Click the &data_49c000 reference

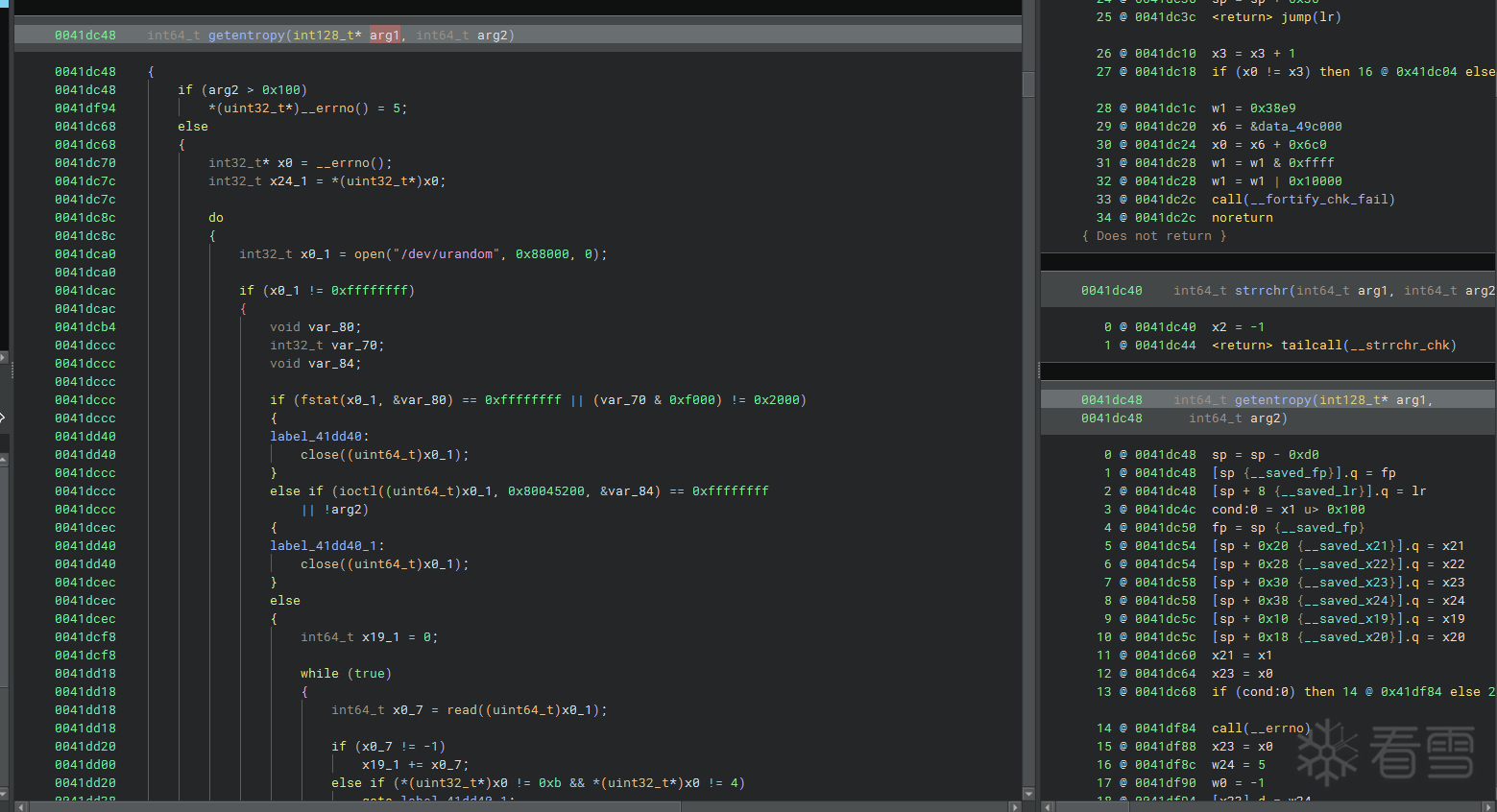[1296, 127]
